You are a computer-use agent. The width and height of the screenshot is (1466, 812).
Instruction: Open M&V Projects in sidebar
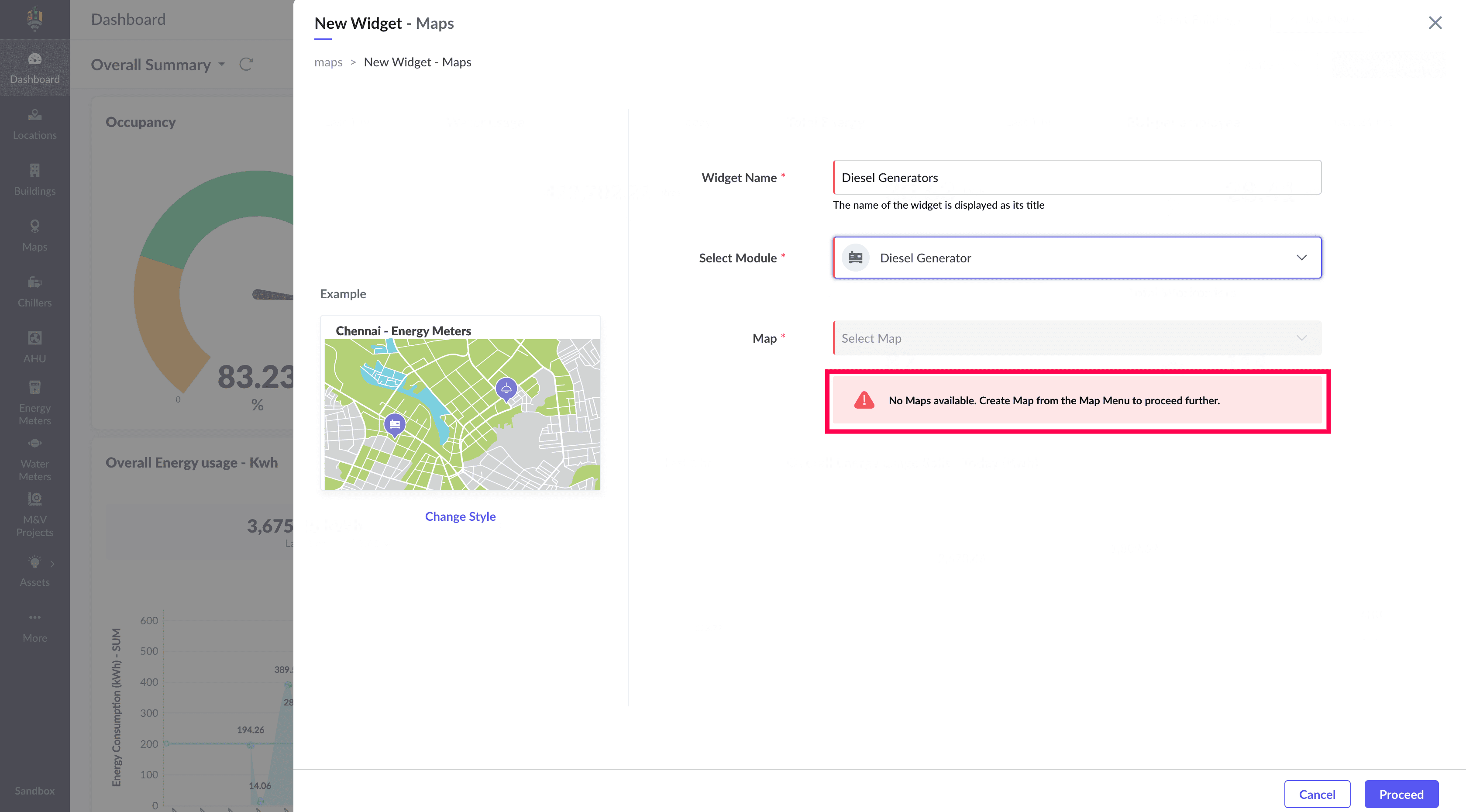pyautogui.click(x=35, y=514)
